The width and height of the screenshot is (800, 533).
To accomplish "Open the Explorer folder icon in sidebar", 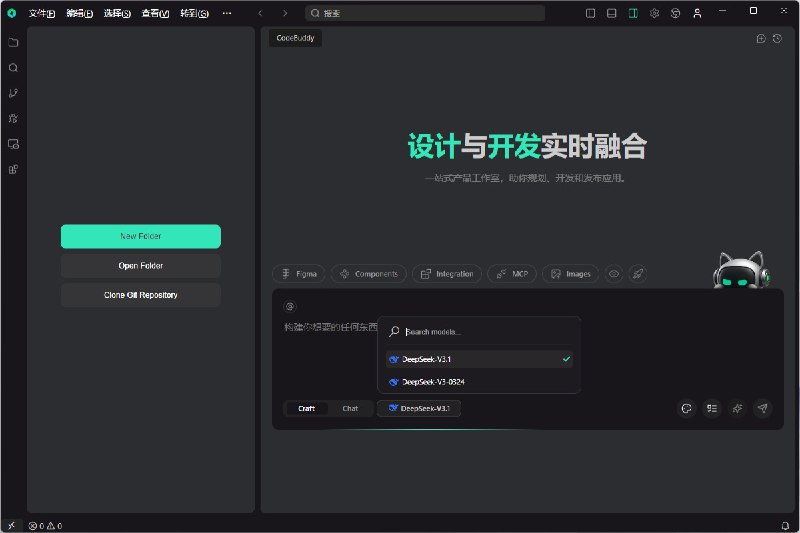I will click(13, 43).
